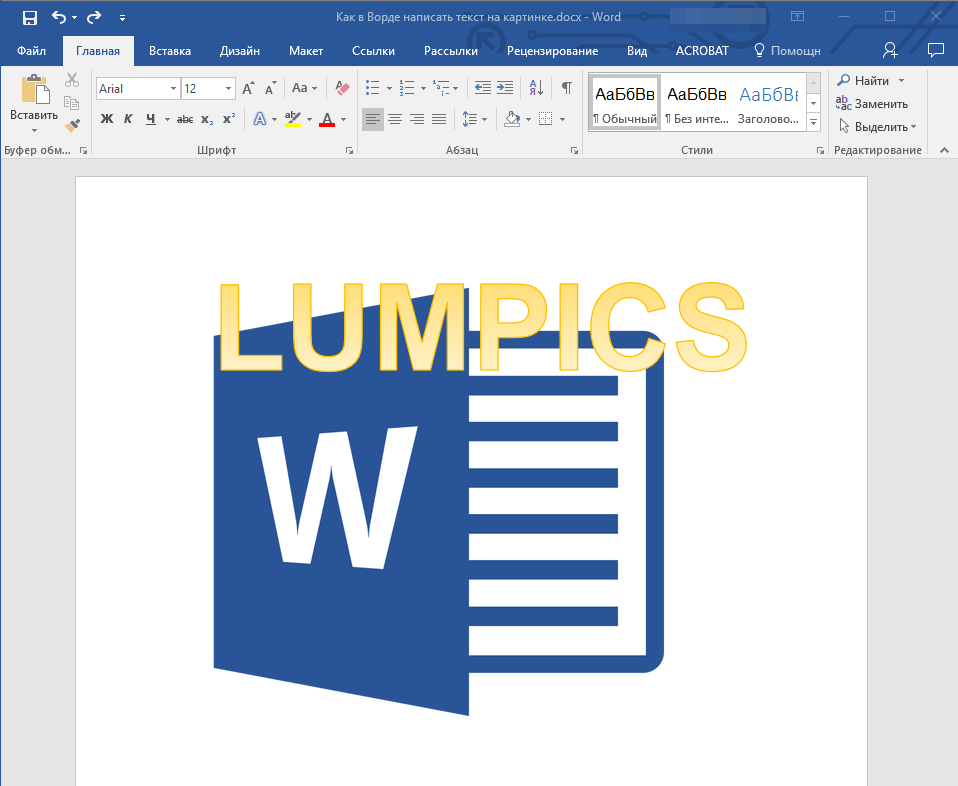Image resolution: width=958 pixels, height=786 pixels.
Task: Show paragraph marks with the pilcrow icon
Action: 566,88
